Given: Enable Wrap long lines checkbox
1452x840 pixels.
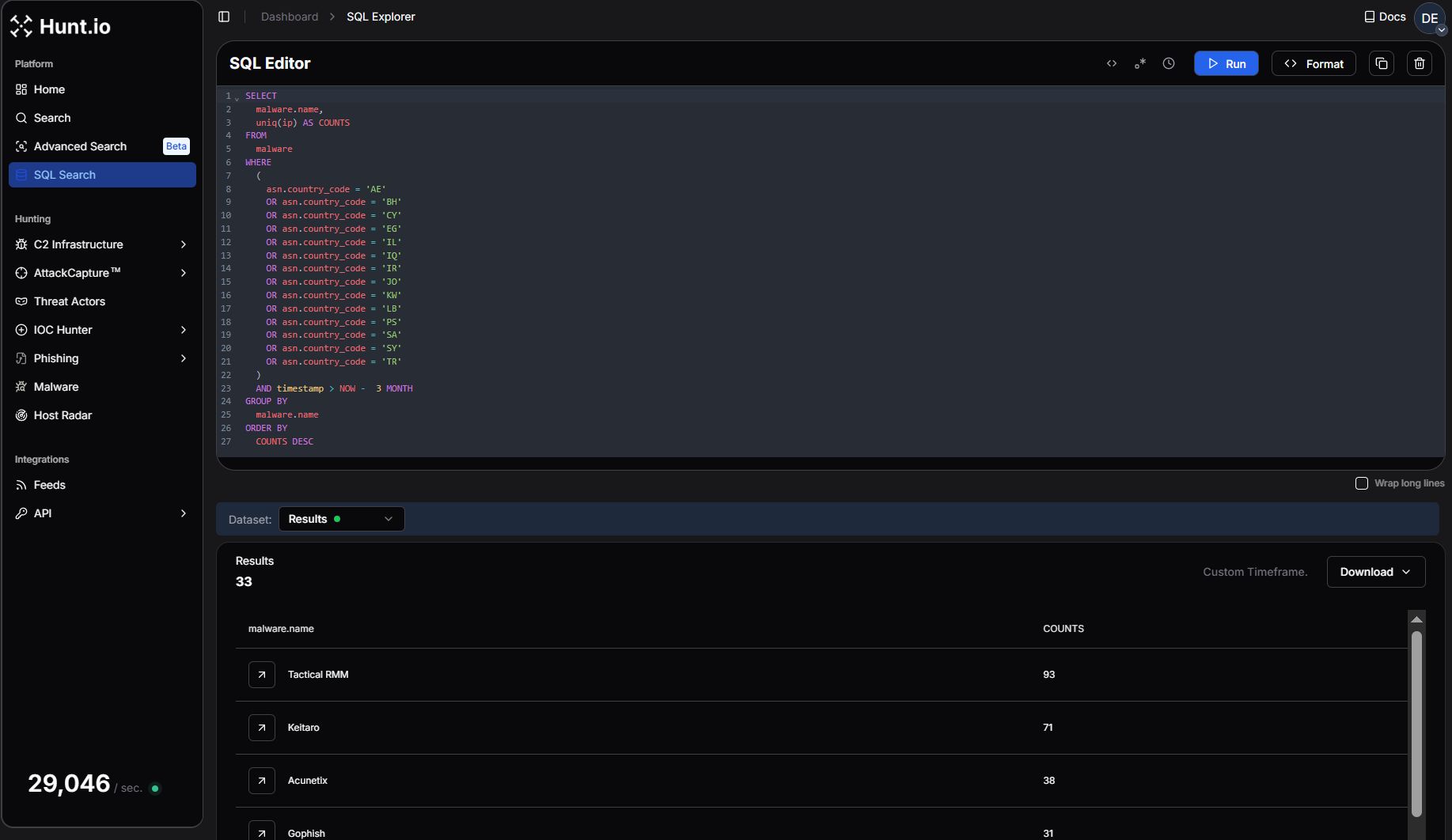Looking at the screenshot, I should tap(1362, 483).
